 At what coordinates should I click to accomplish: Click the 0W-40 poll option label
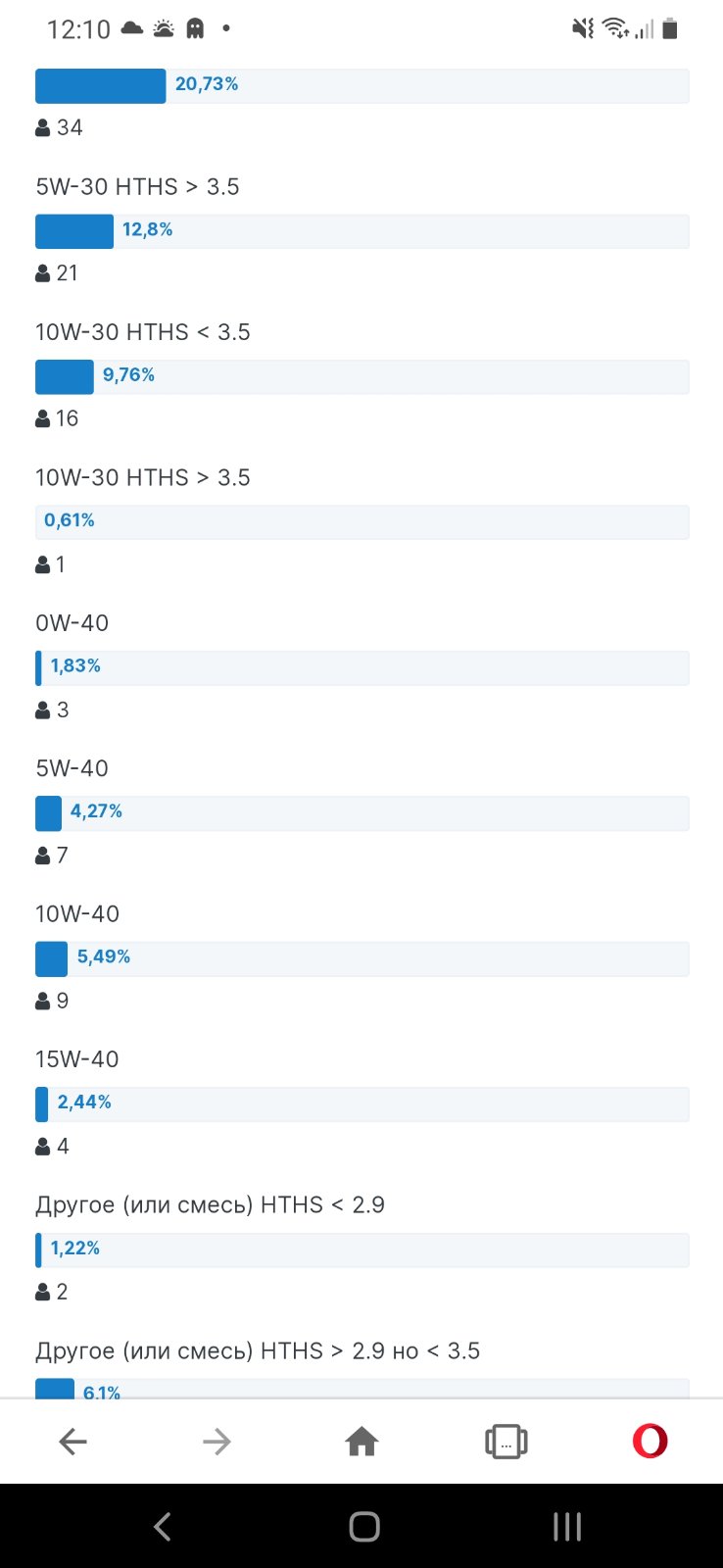72,623
